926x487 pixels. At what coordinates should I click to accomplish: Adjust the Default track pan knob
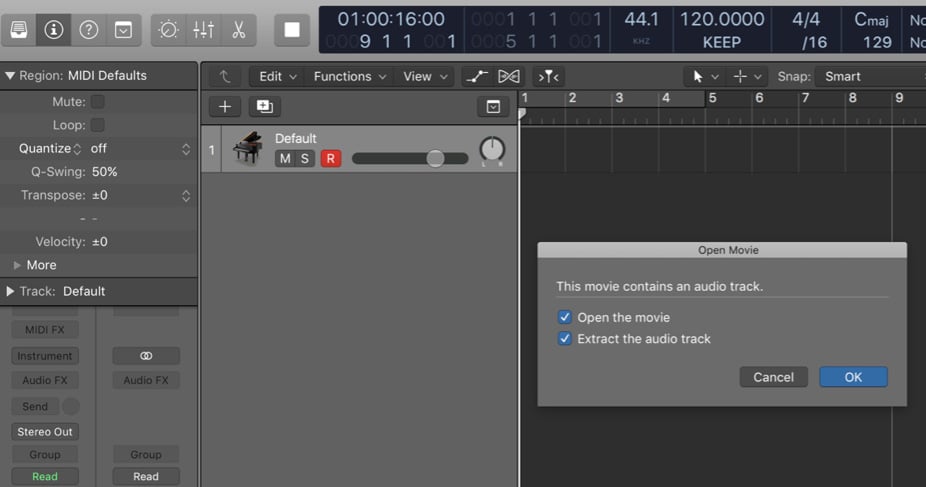click(492, 149)
